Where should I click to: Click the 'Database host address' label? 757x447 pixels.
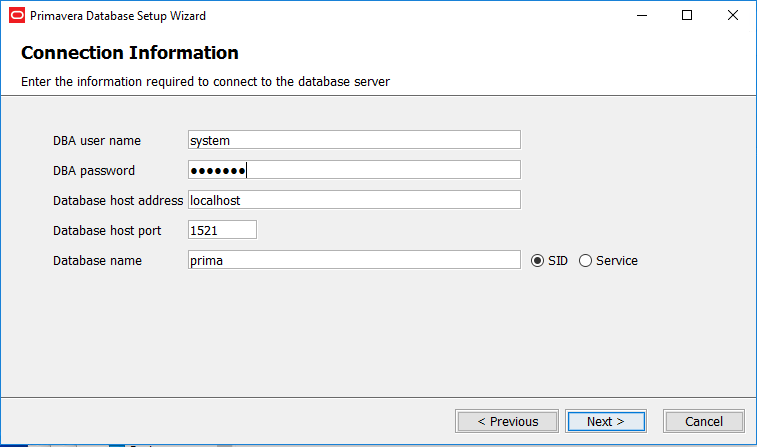tap(118, 200)
